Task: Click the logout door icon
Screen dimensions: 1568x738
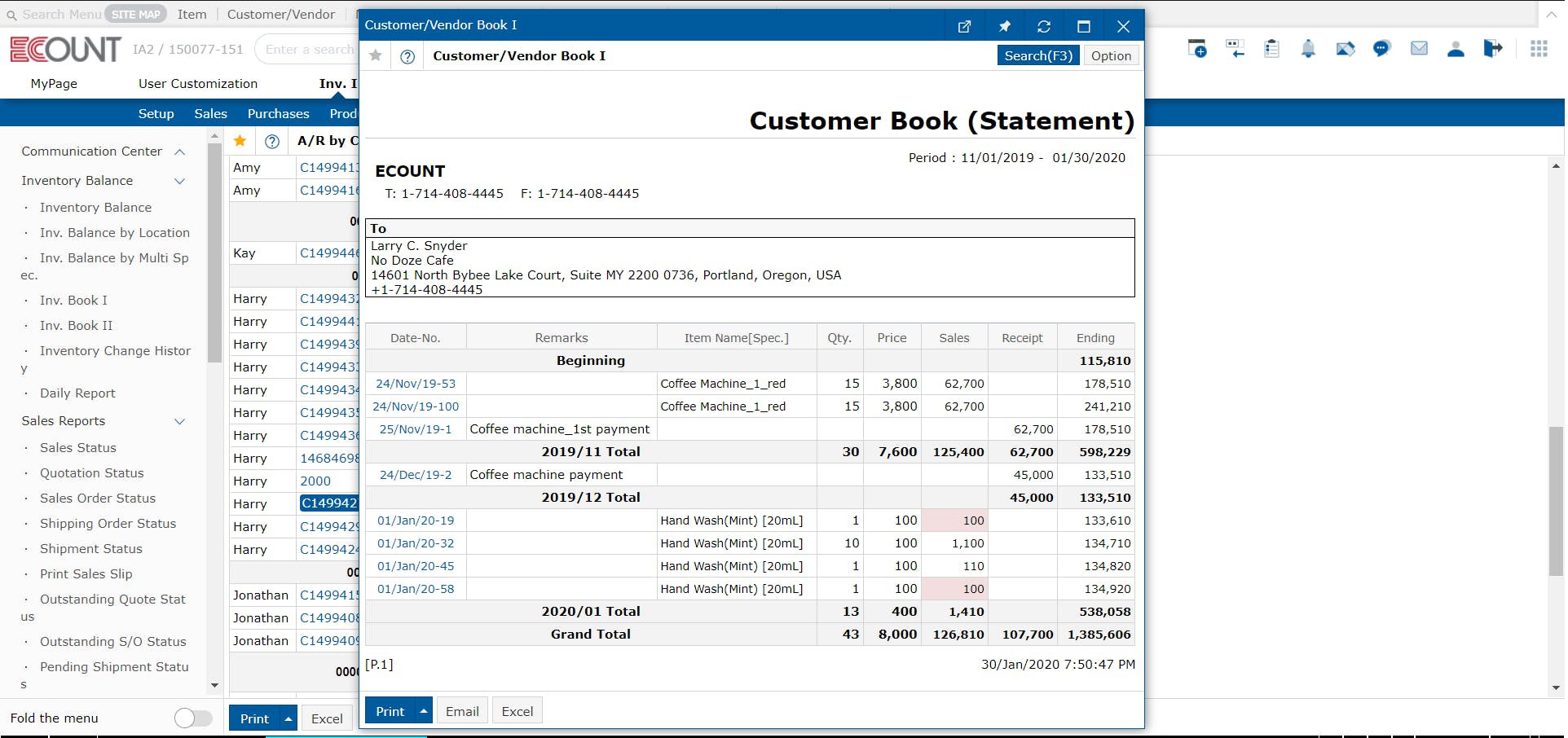Action: click(1493, 49)
